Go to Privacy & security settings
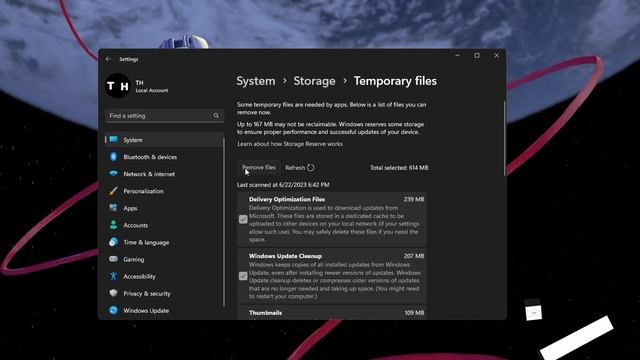 [x=164, y=293]
